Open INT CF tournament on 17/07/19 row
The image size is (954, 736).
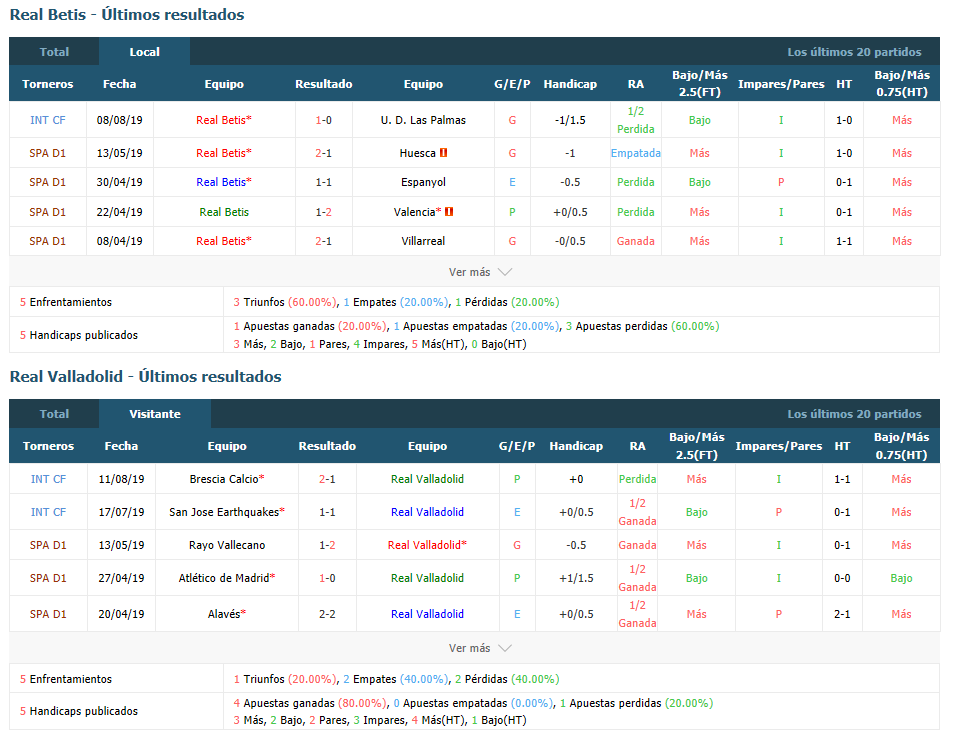(x=48, y=512)
